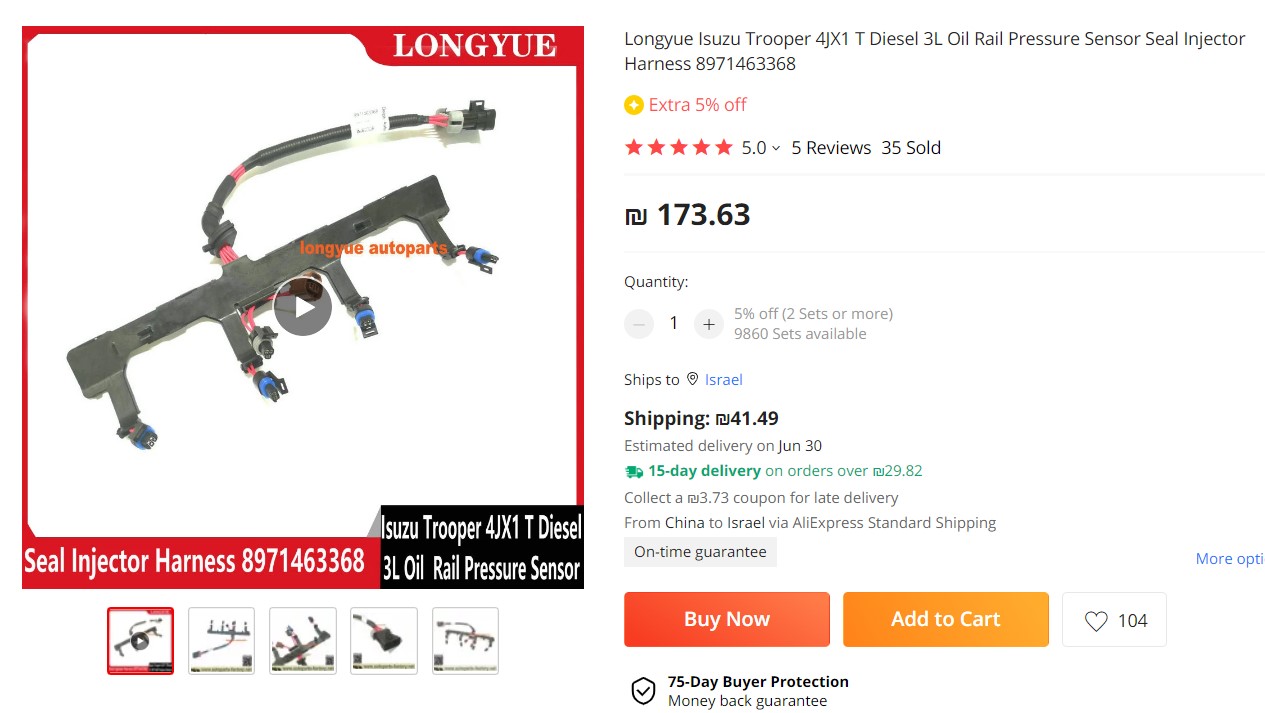Image resolution: width=1265 pixels, height=713 pixels.
Task: Decrease quantity with the minus button
Action: pos(639,323)
